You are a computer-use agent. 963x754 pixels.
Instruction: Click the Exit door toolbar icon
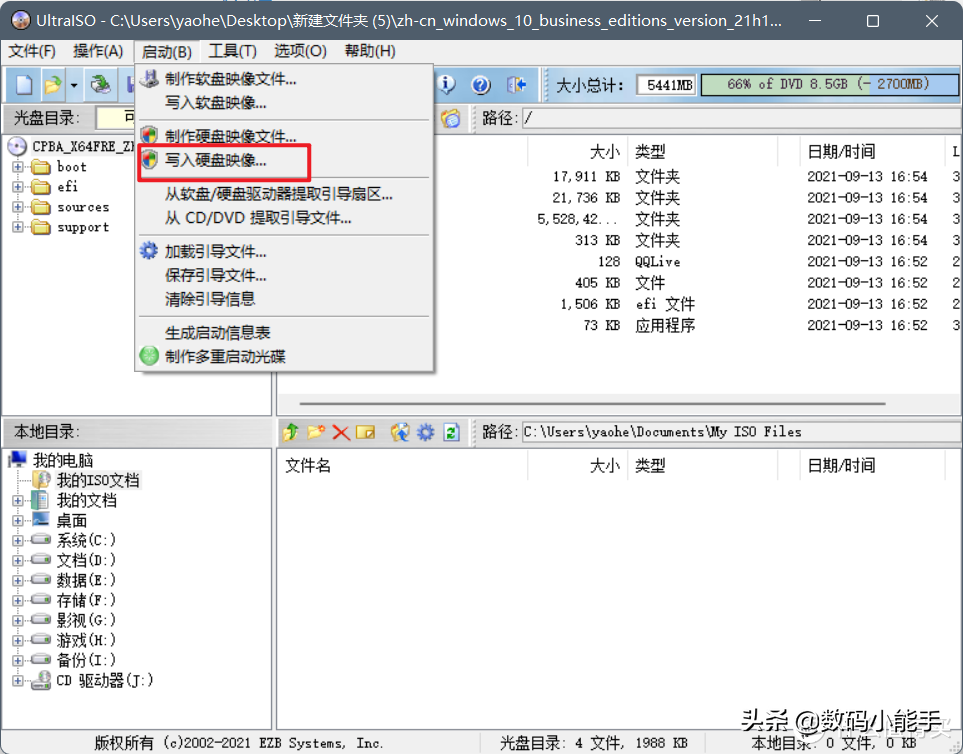click(x=516, y=85)
